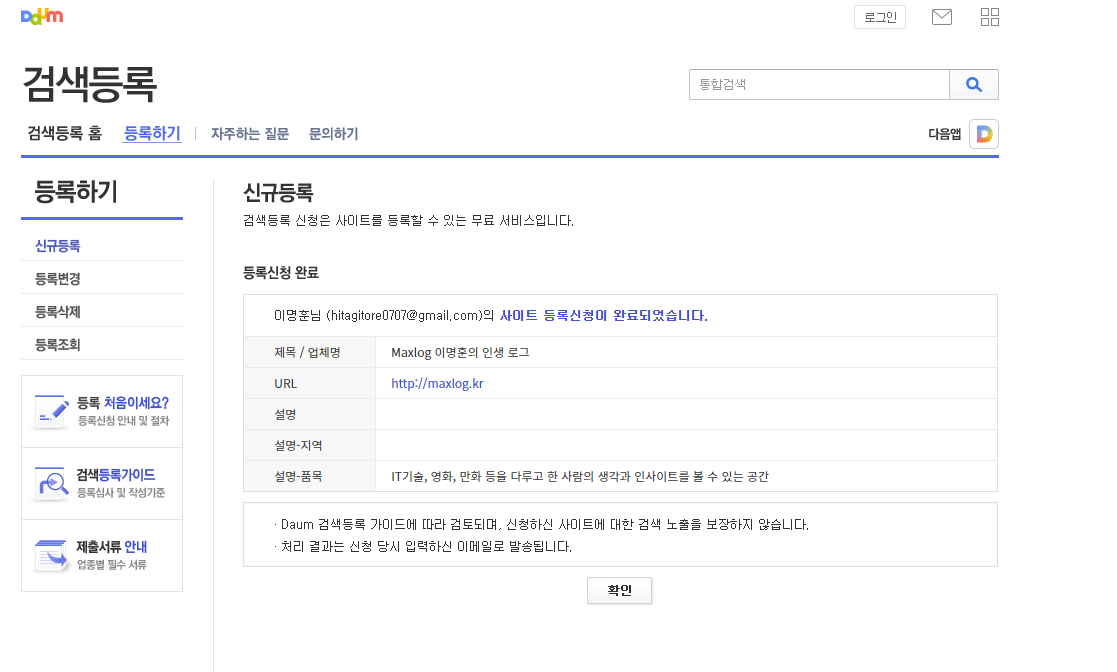Click the 설명-지역 row label

coord(298,445)
